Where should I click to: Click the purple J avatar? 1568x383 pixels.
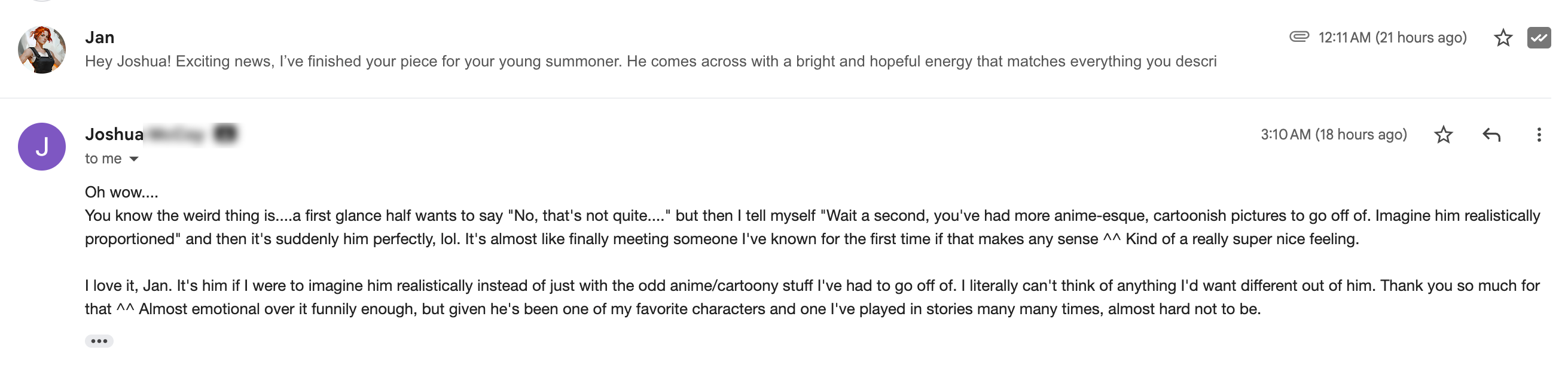42,147
